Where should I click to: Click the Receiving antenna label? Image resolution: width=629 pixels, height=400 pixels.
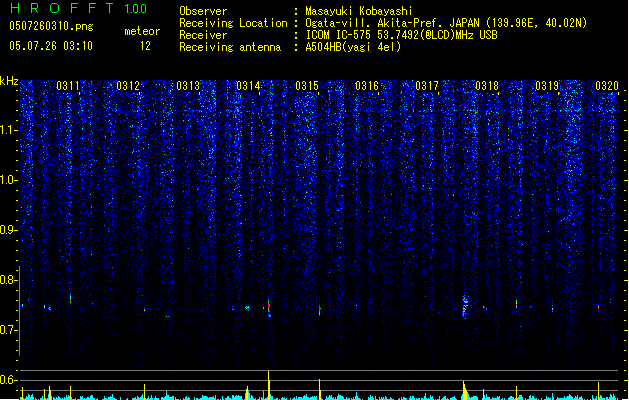pyautogui.click(x=230, y=47)
